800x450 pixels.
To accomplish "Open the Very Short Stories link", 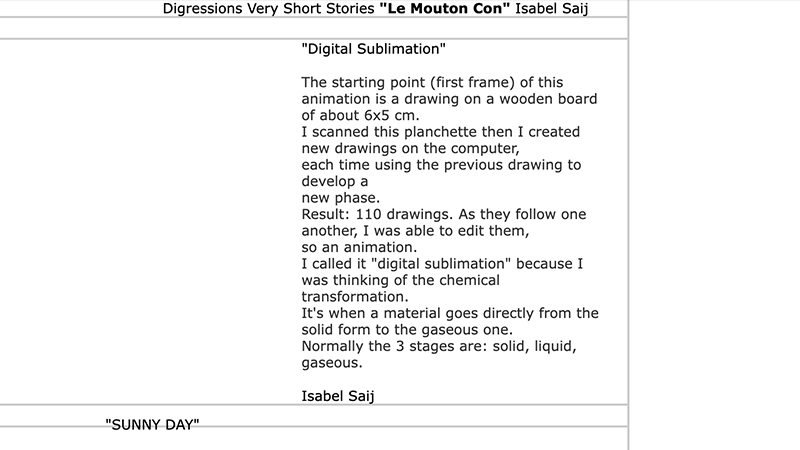I will click(x=312, y=10).
